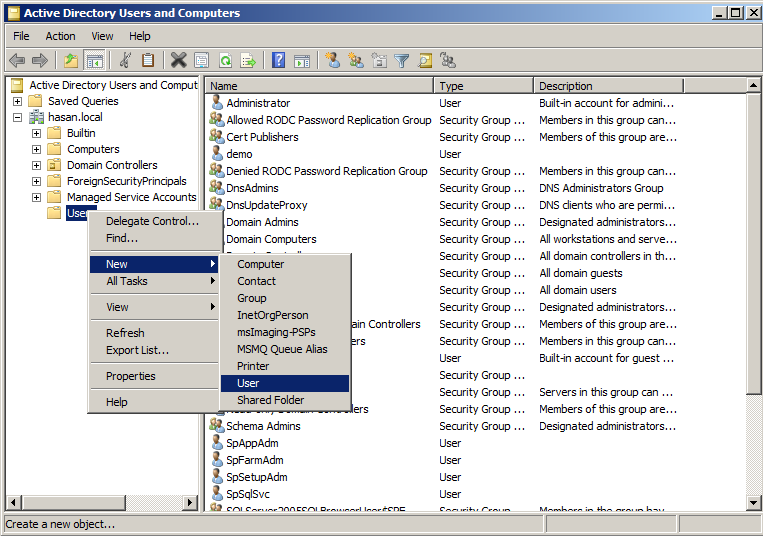
Task: Open the Action menu
Action: coord(60,36)
